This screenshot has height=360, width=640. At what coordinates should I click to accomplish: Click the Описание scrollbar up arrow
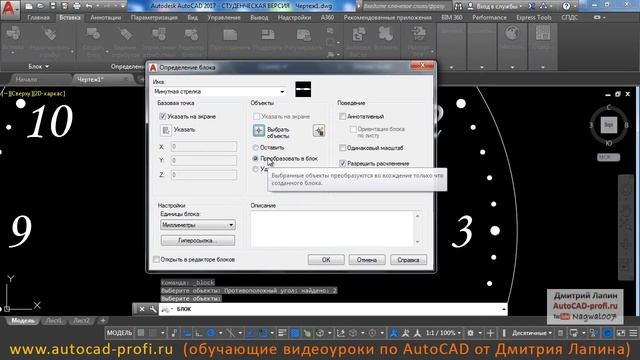[418, 216]
